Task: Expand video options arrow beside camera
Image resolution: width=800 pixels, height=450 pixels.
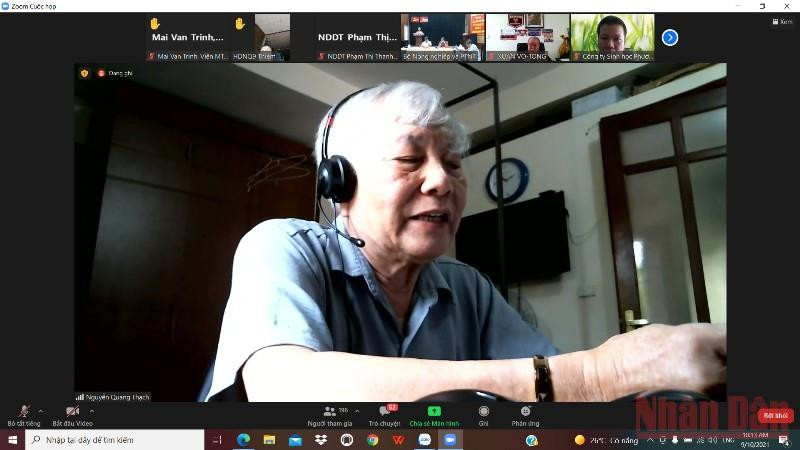Action: [x=92, y=411]
